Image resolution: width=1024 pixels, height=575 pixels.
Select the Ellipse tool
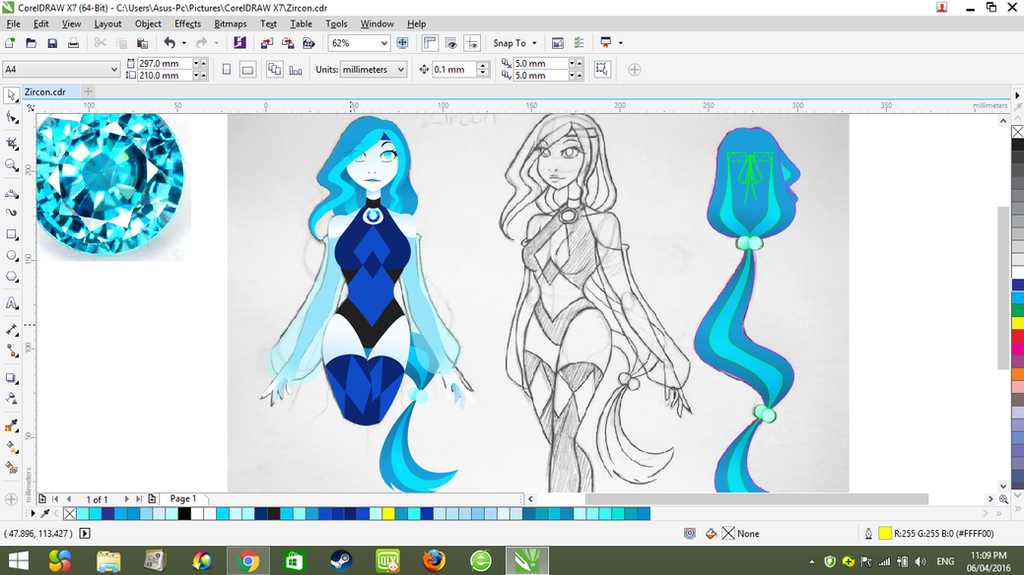11,255
